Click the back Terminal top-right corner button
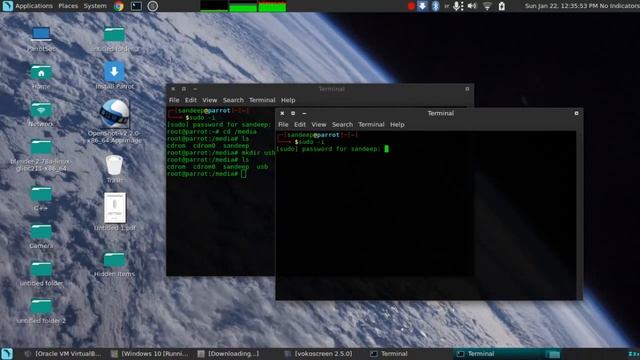Screen dimensions: 640x360 (x=467, y=89)
